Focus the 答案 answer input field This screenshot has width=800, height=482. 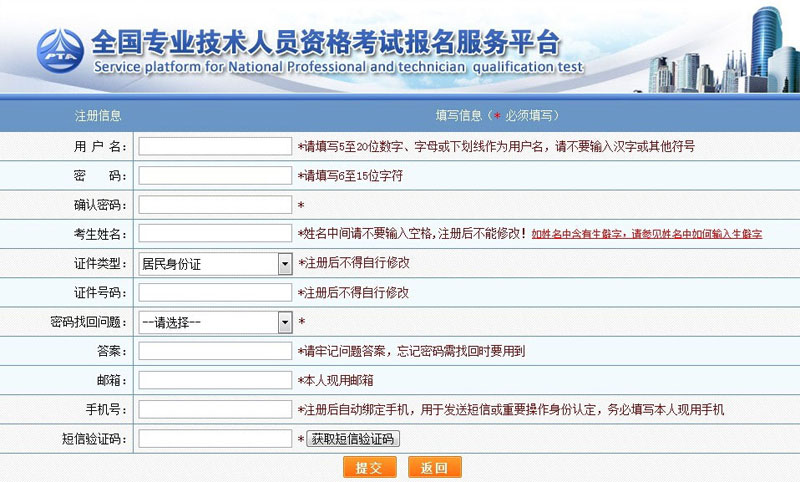214,351
